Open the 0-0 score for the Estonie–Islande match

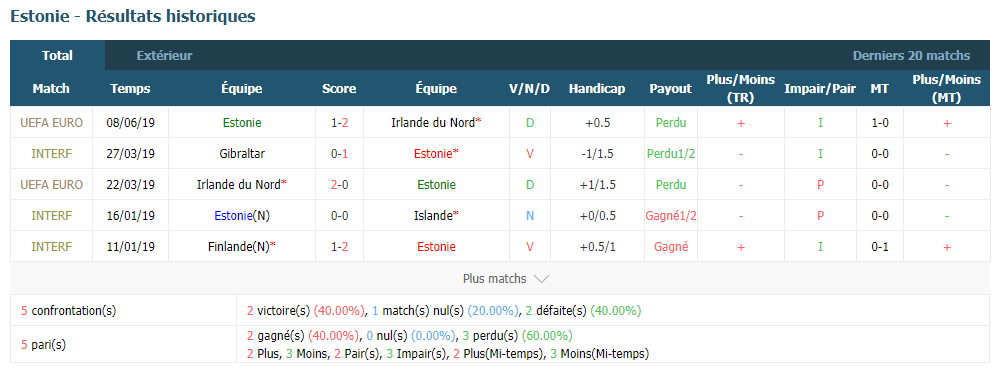pyautogui.click(x=339, y=216)
